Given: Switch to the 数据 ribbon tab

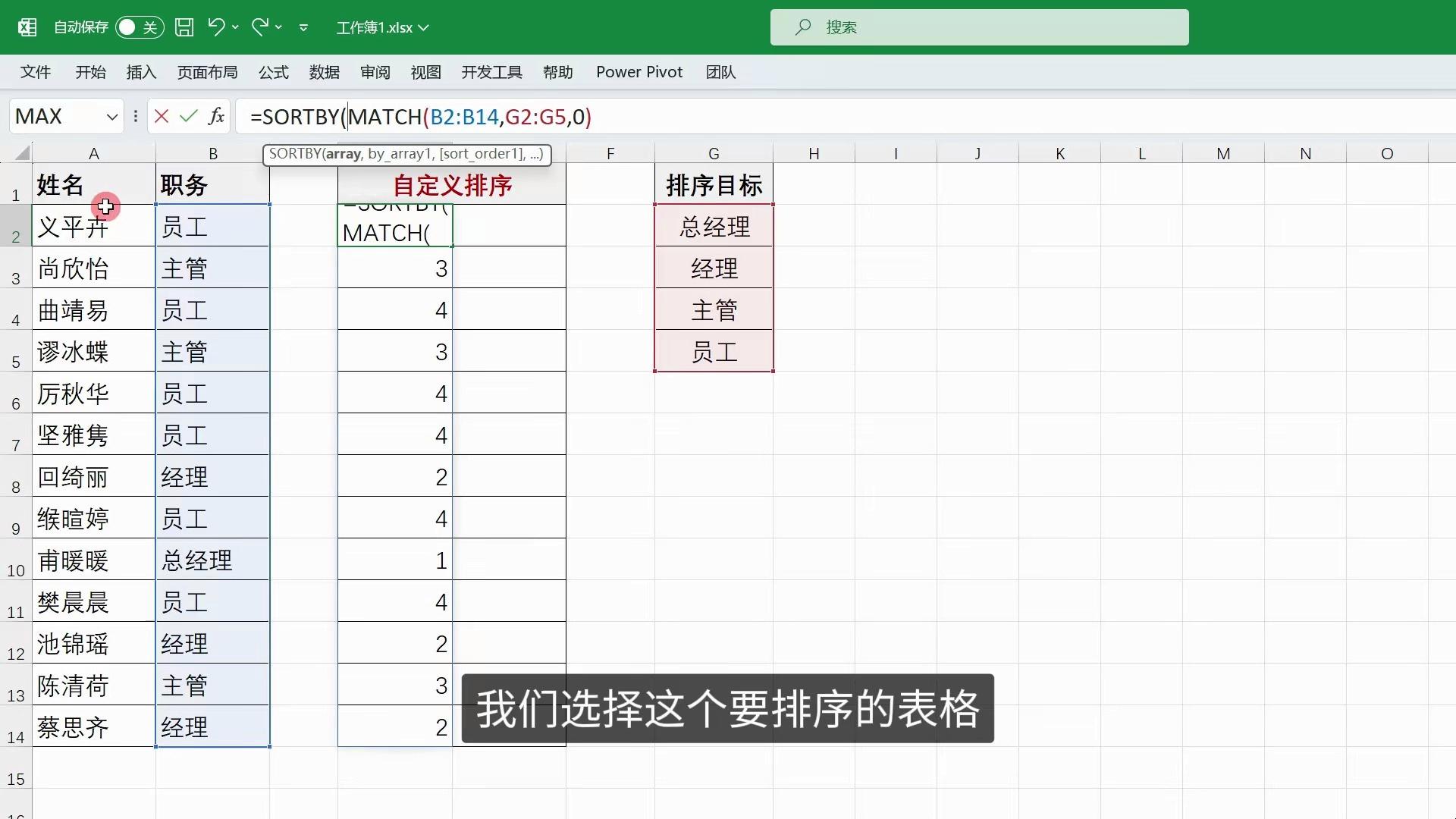Looking at the screenshot, I should tap(325, 72).
